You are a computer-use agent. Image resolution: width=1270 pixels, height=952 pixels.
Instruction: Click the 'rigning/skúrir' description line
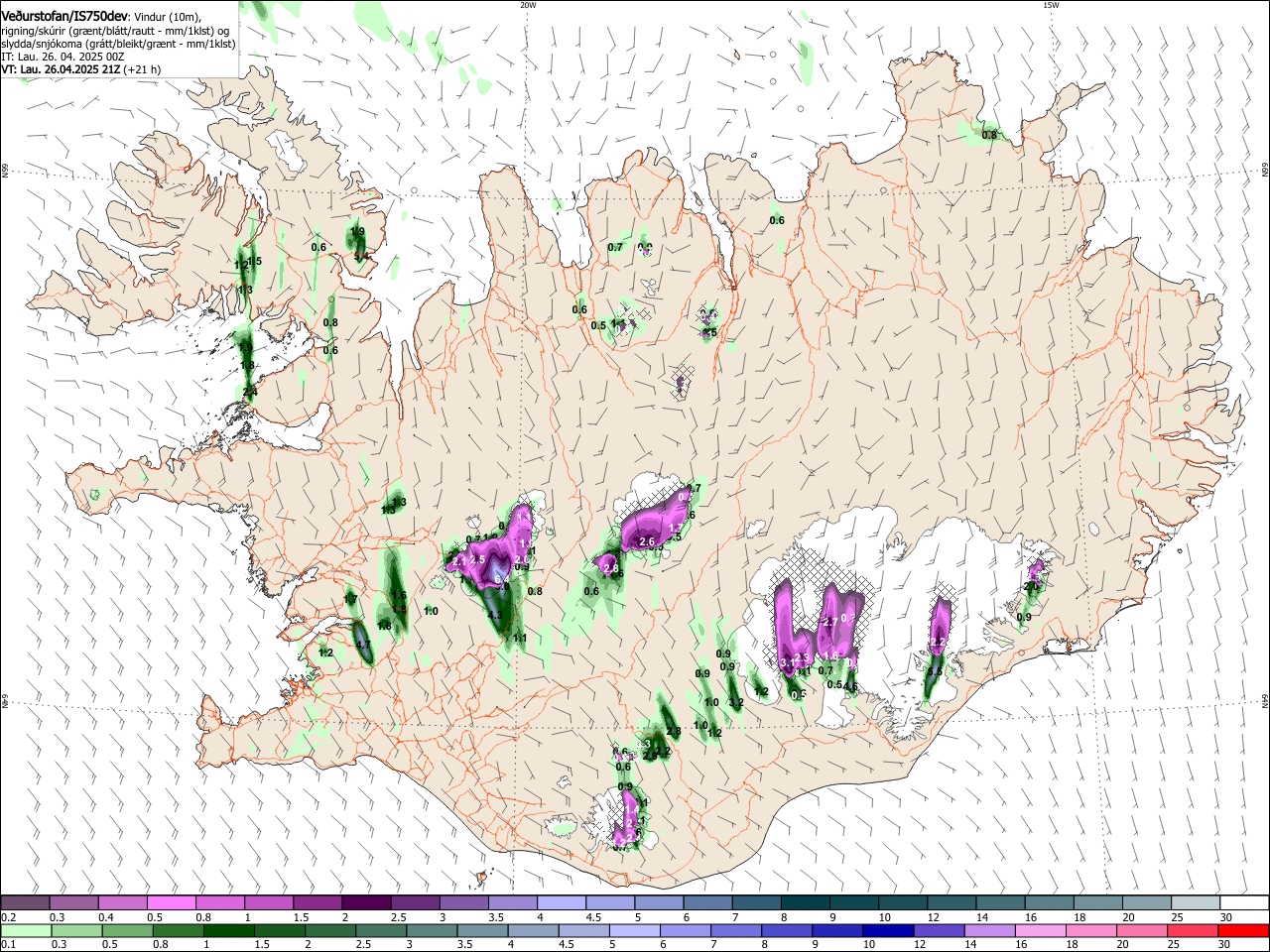(x=115, y=31)
